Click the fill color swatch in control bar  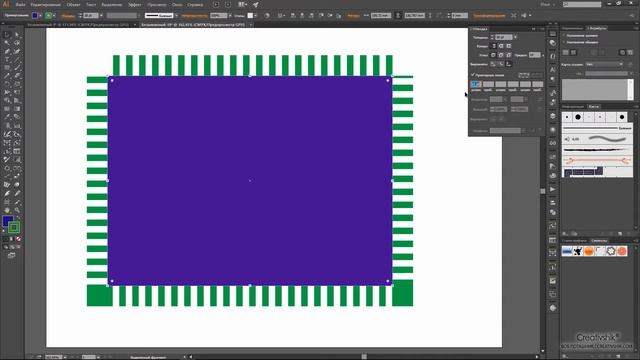[35, 16]
